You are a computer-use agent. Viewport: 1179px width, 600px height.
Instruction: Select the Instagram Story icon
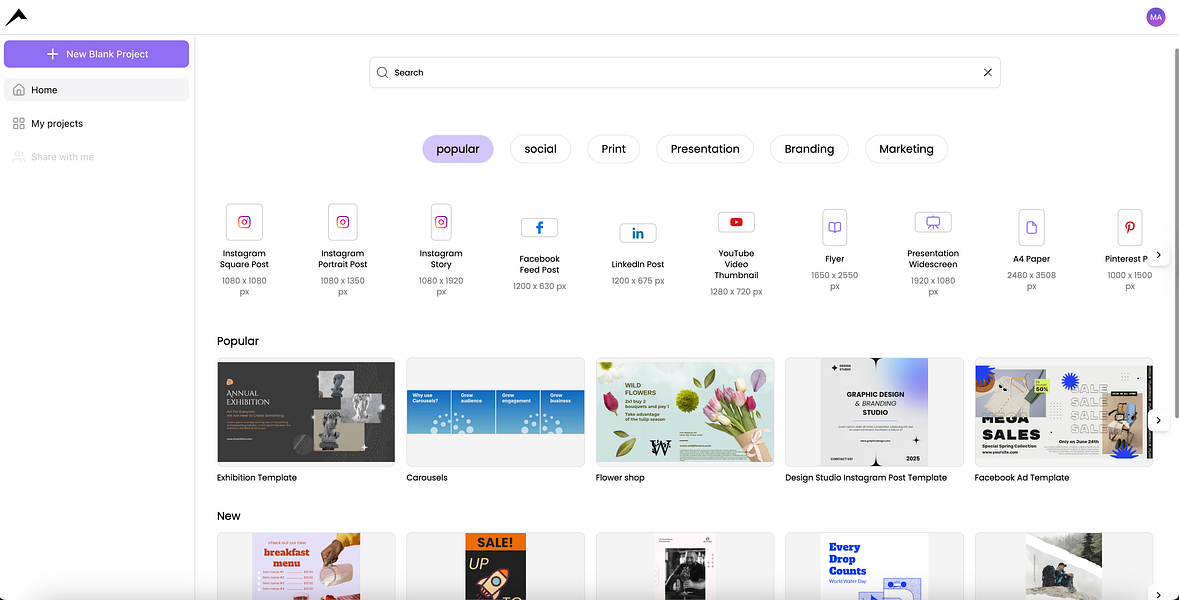pyautogui.click(x=441, y=222)
